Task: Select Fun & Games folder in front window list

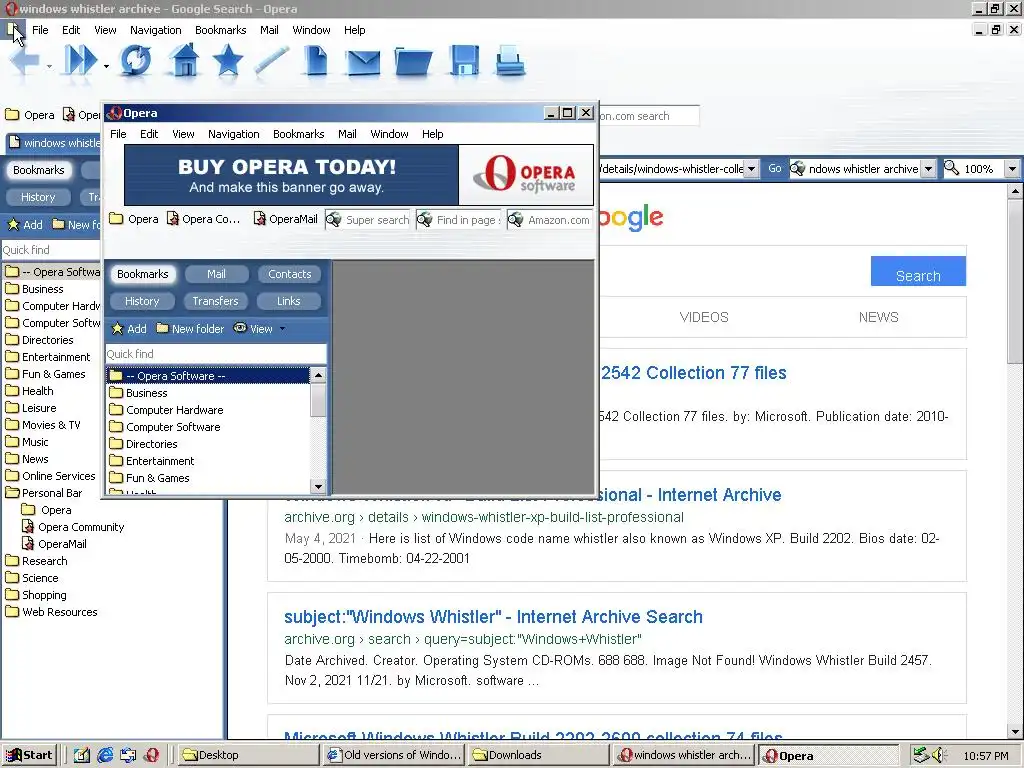Action: pyautogui.click(x=150, y=478)
